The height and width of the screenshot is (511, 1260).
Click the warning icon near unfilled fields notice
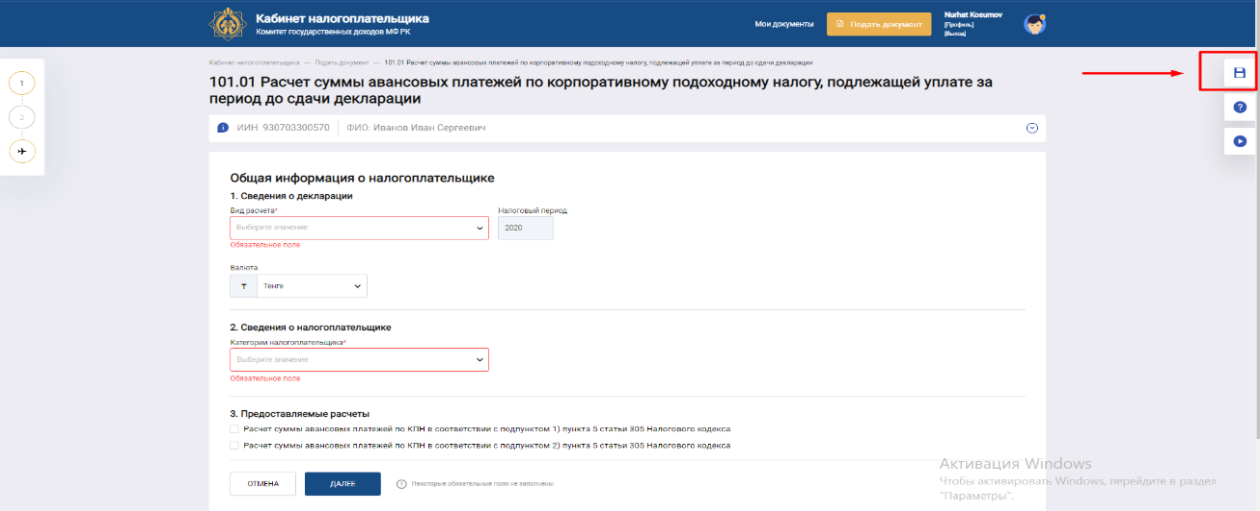tap(401, 484)
